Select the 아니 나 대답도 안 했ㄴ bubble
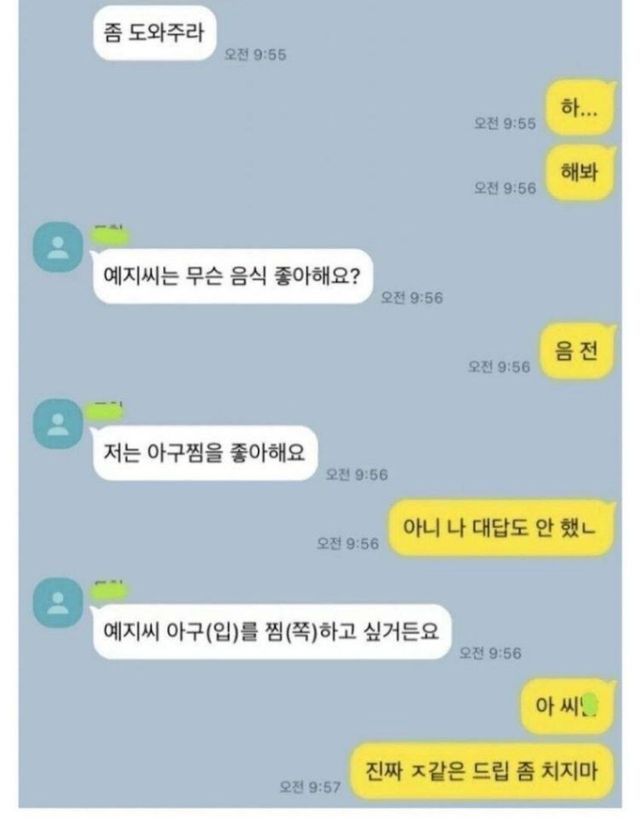The height and width of the screenshot is (823, 640). click(500, 527)
